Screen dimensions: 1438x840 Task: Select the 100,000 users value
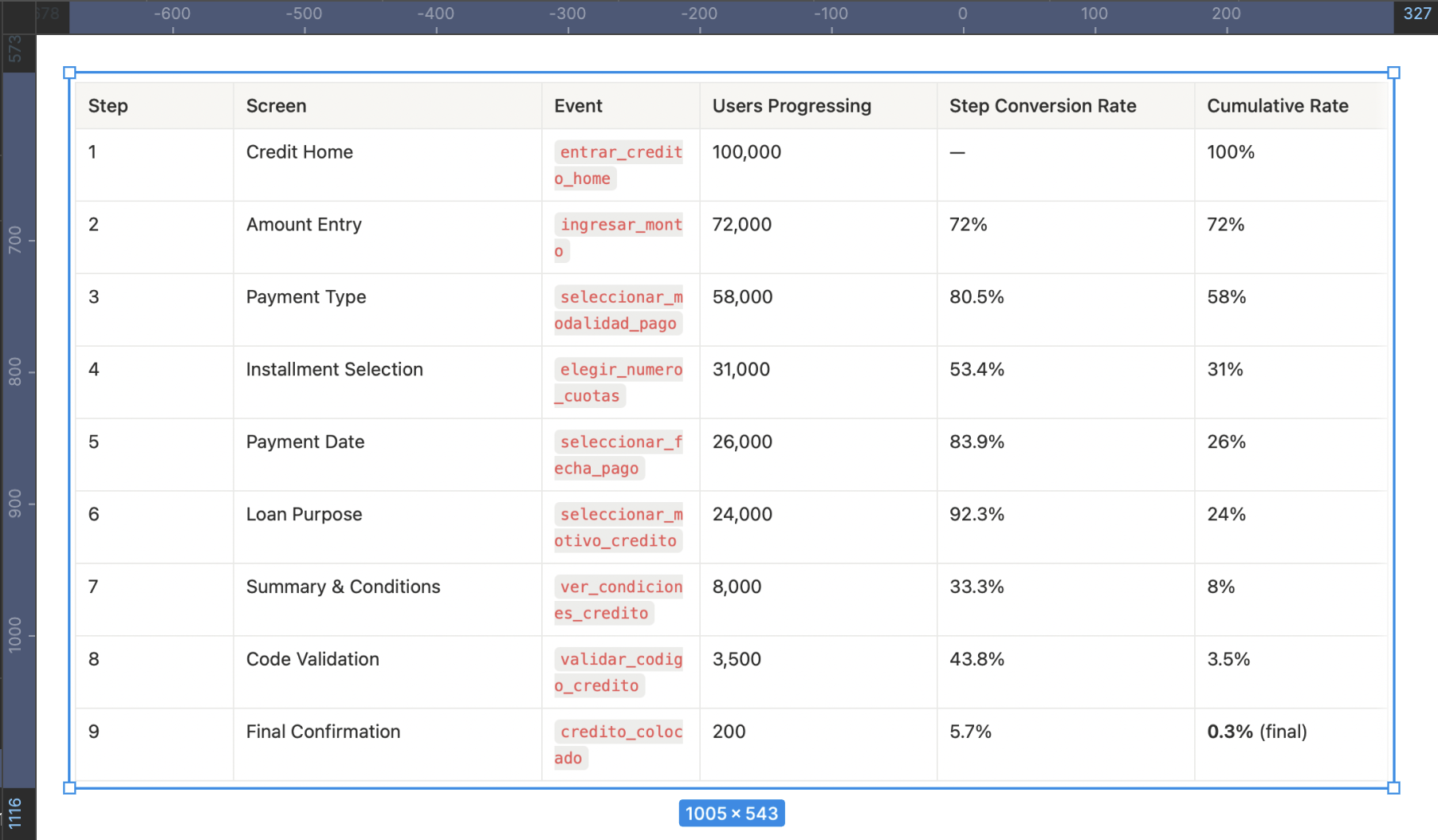[x=746, y=152]
